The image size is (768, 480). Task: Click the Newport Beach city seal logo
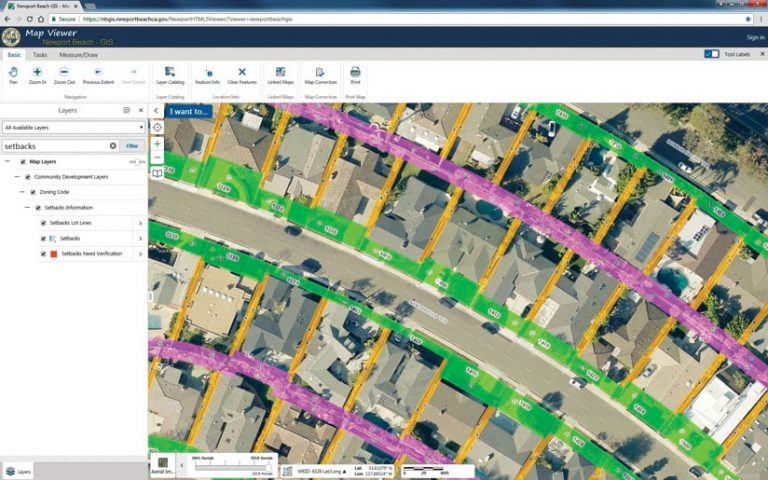tap(11, 37)
